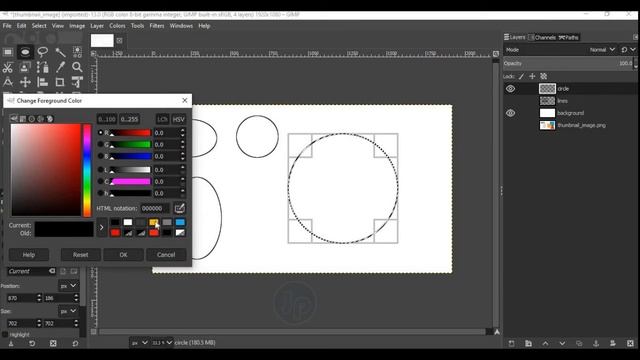The image size is (640, 360).
Task: Switch to the Channels tab
Action: (x=542, y=37)
